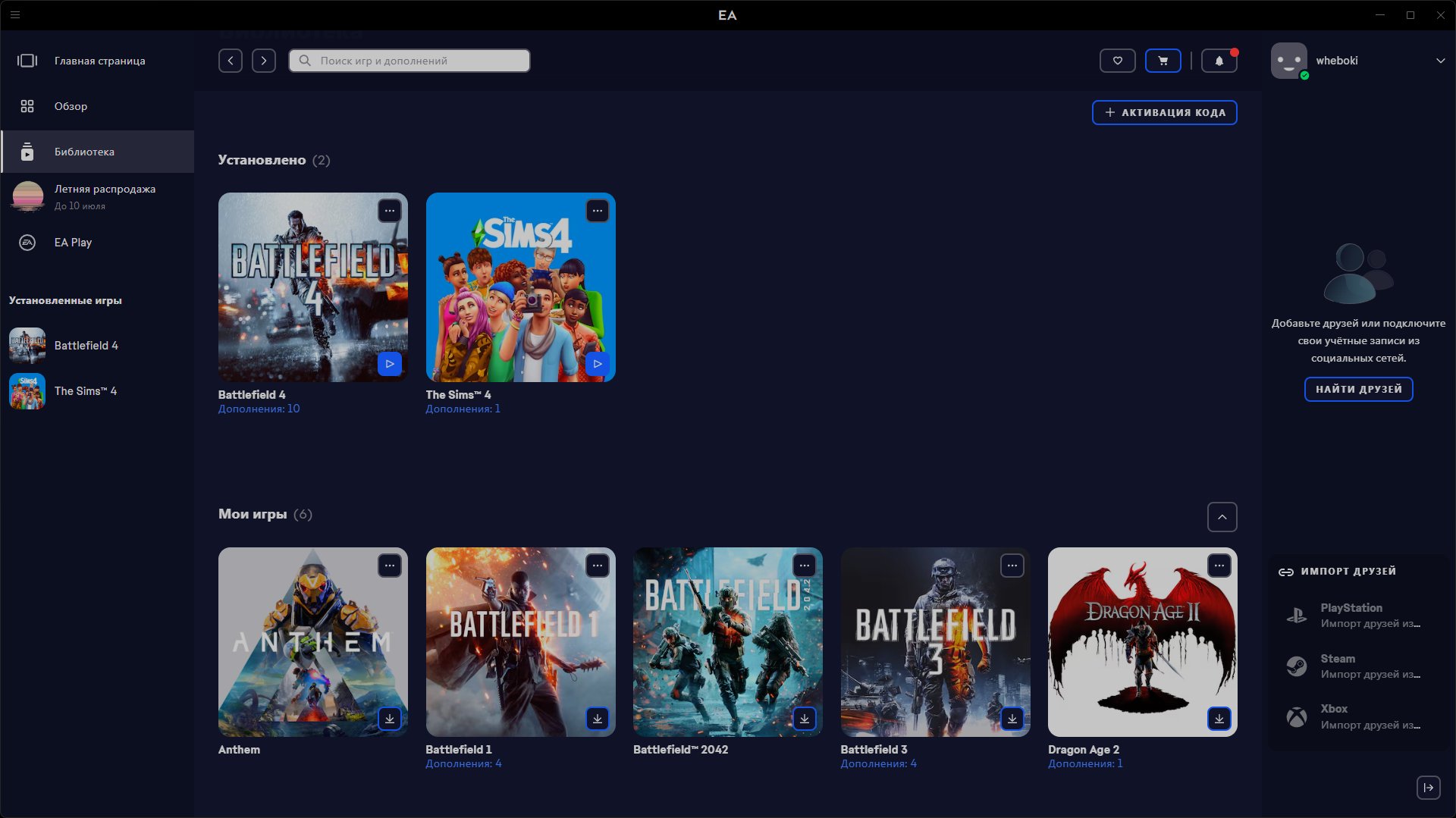
Task: Collapse the "Мои игры" section
Action: [x=1222, y=517]
